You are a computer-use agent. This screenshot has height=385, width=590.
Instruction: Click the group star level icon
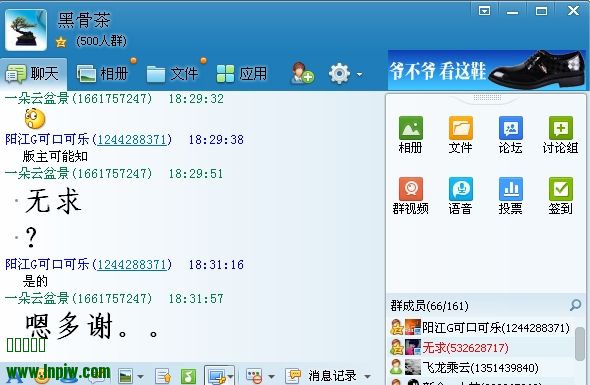point(61,42)
